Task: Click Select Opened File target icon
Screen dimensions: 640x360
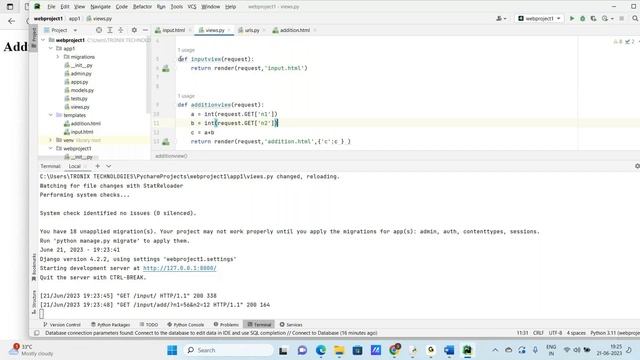Action: pyautogui.click(x=99, y=30)
